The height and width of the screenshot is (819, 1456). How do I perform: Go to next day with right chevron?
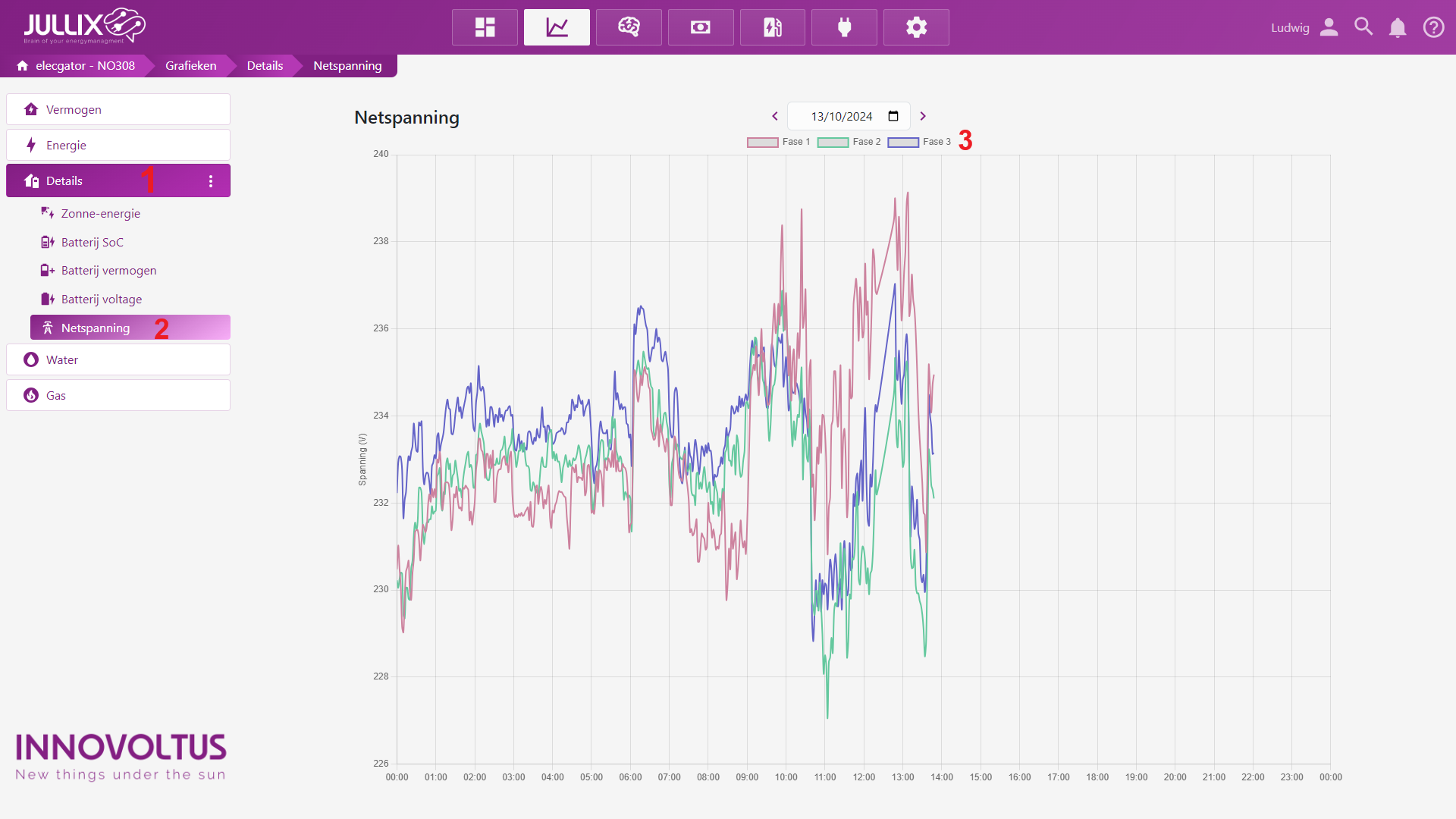coord(923,116)
